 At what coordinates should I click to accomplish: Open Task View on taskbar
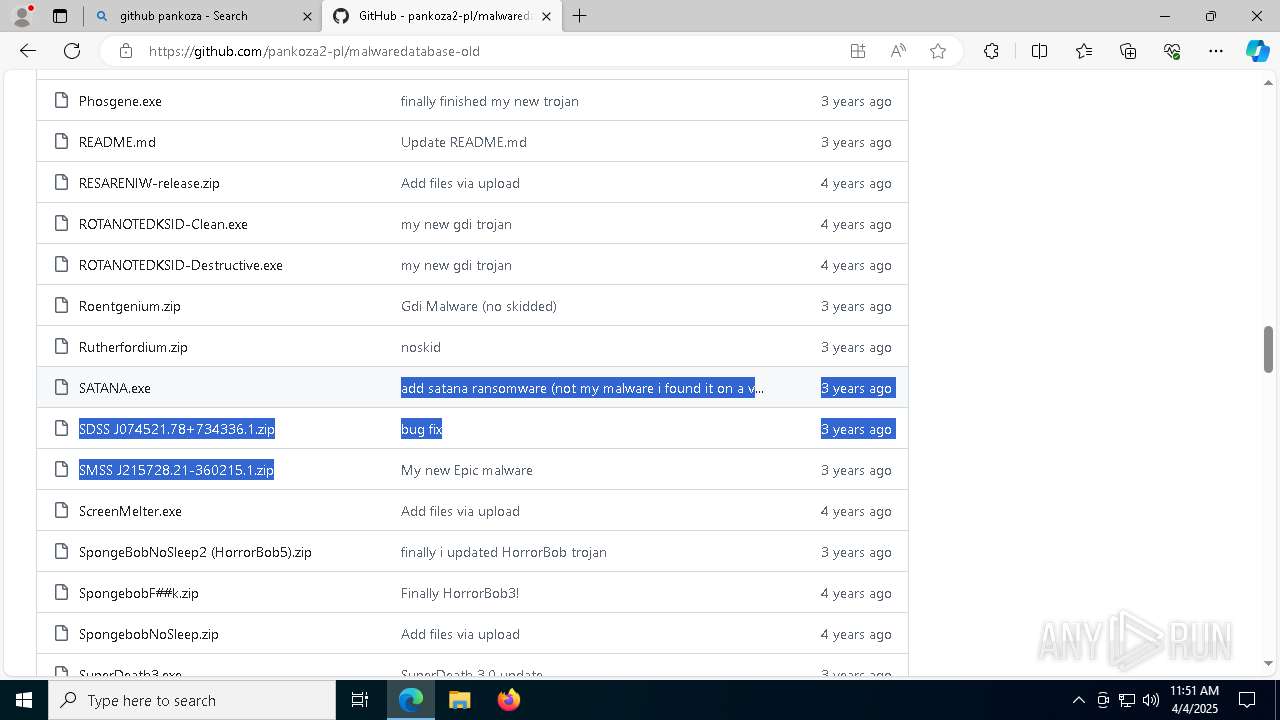(x=360, y=700)
